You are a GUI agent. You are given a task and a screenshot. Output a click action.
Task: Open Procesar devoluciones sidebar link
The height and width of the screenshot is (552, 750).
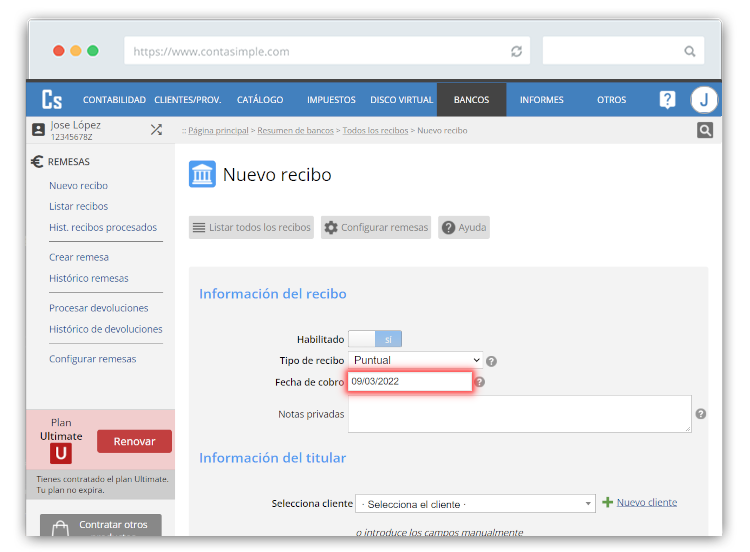point(99,308)
